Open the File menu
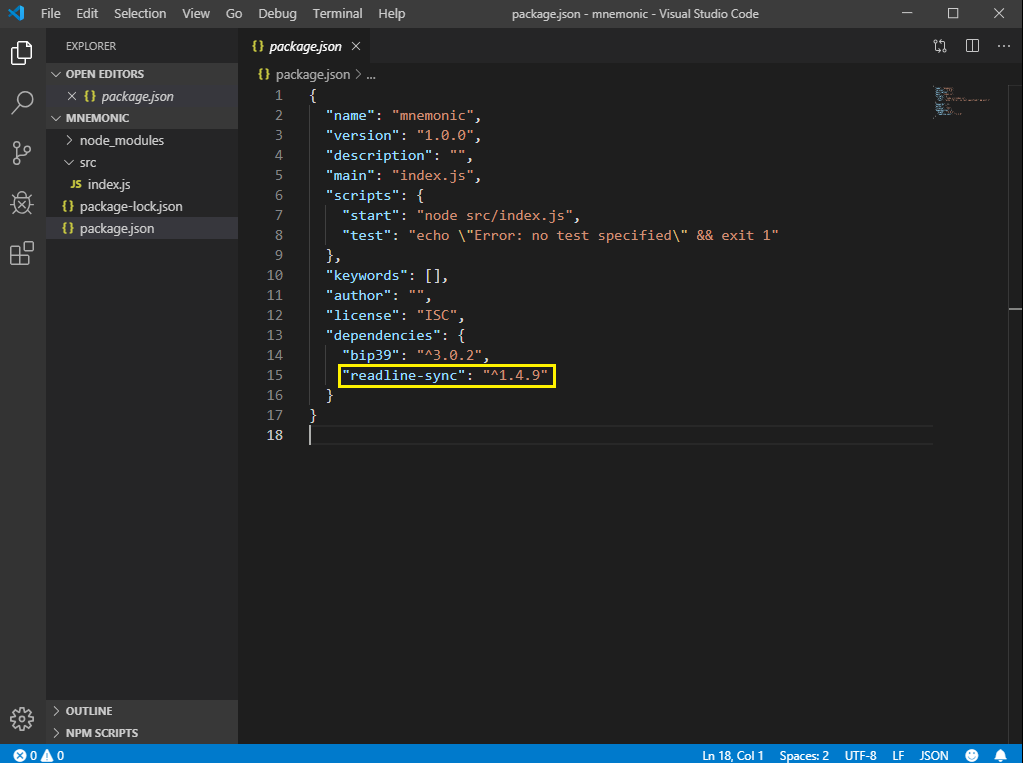The image size is (1023, 763). (50, 13)
